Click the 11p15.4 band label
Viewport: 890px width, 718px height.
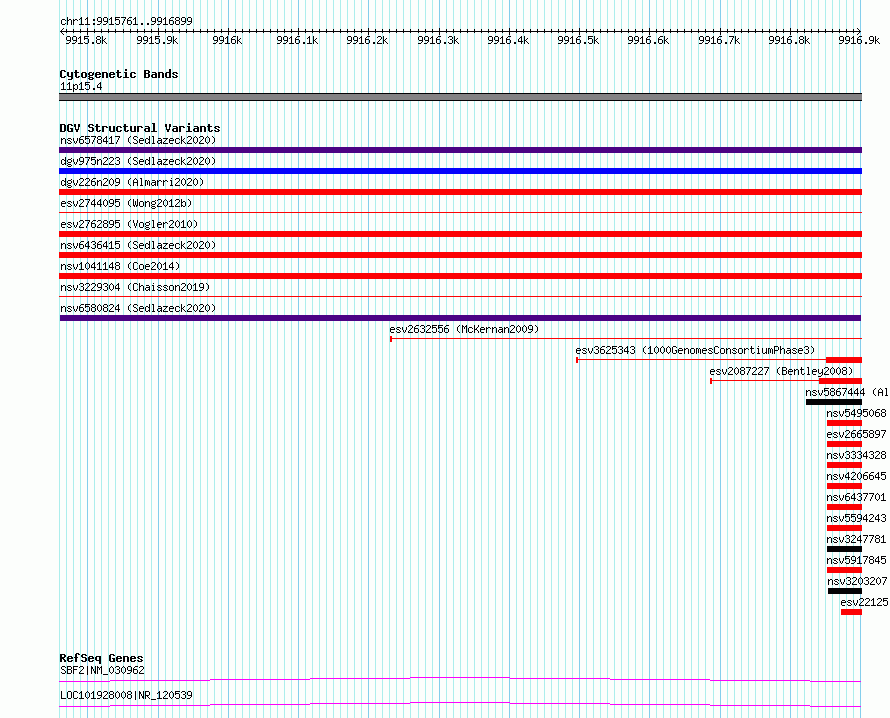pos(81,86)
